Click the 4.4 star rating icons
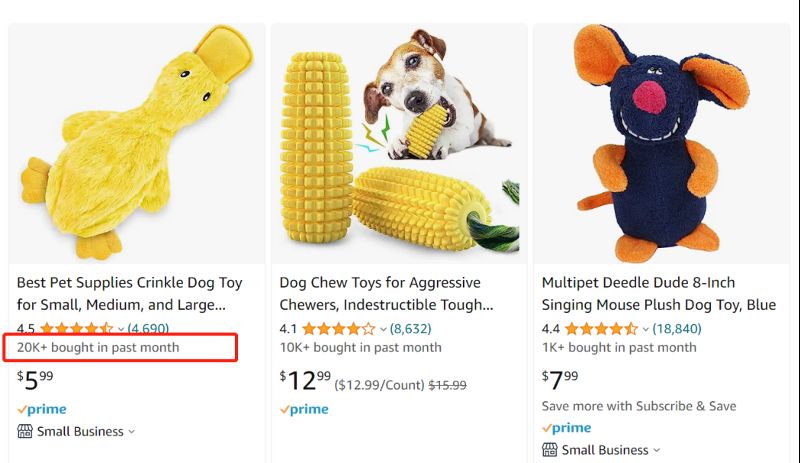Screen dimensions: 800x463 [x=601, y=328]
